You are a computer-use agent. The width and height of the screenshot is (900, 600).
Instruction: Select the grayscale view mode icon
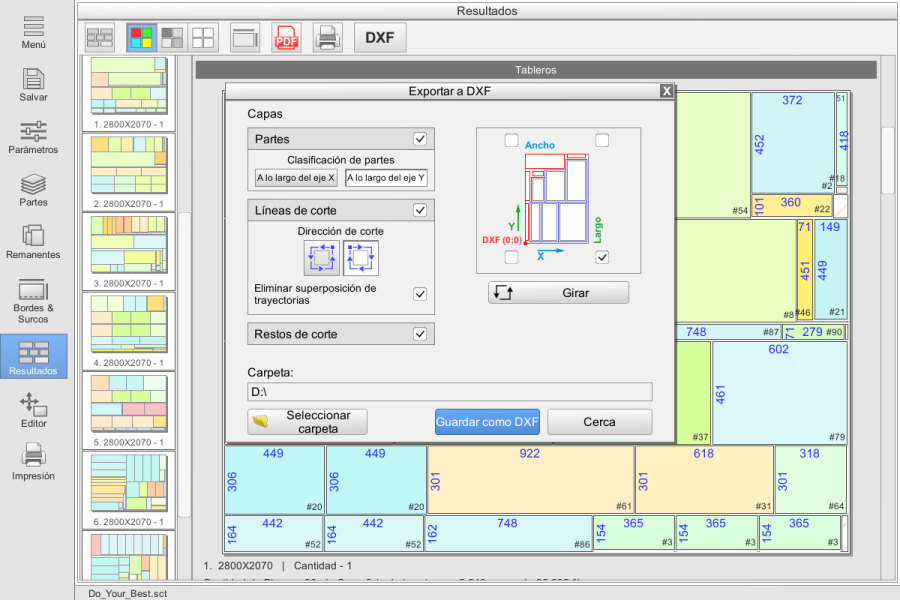(x=172, y=38)
